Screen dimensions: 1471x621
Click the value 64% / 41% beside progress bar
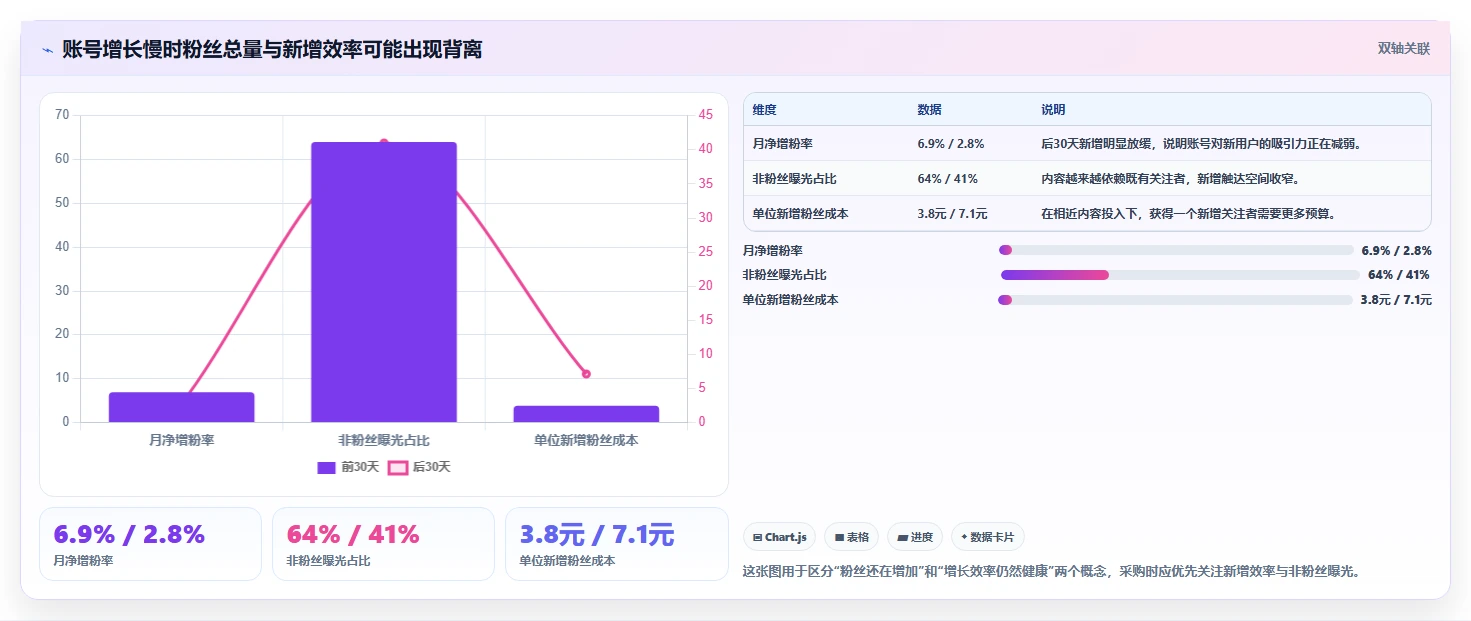[x=1398, y=275]
